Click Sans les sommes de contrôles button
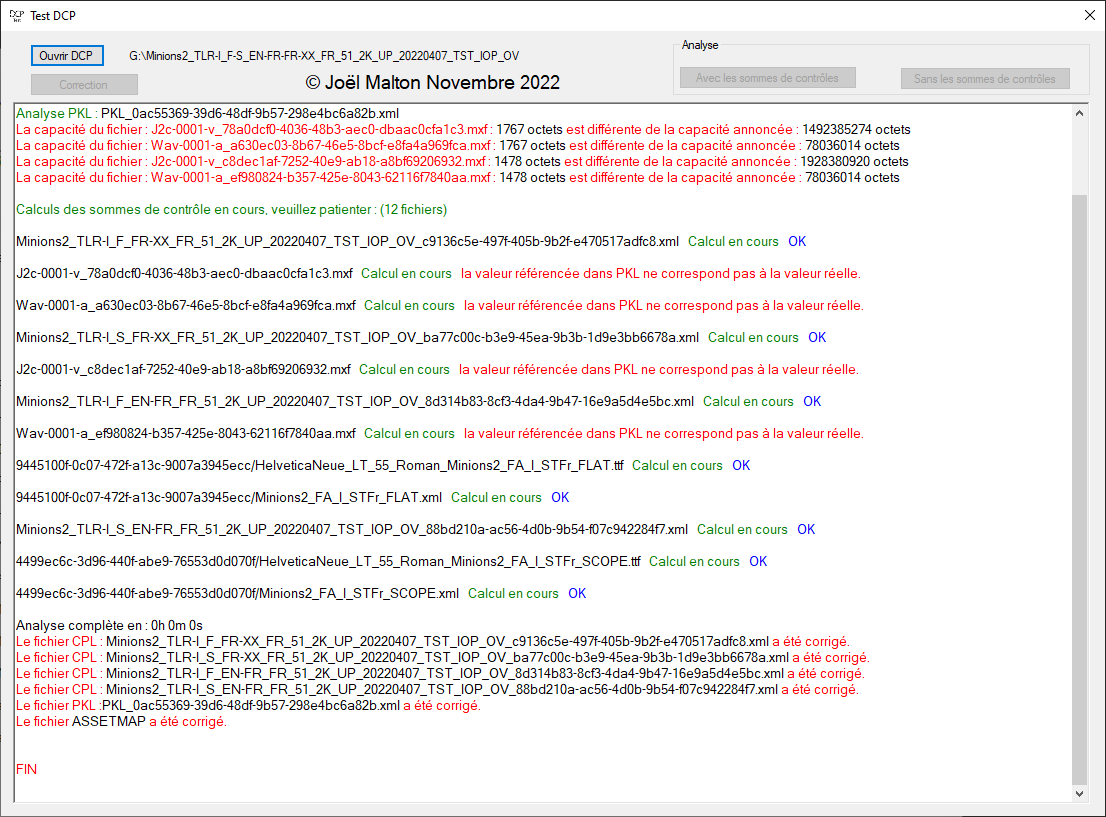The width and height of the screenshot is (1106, 817). [985, 78]
